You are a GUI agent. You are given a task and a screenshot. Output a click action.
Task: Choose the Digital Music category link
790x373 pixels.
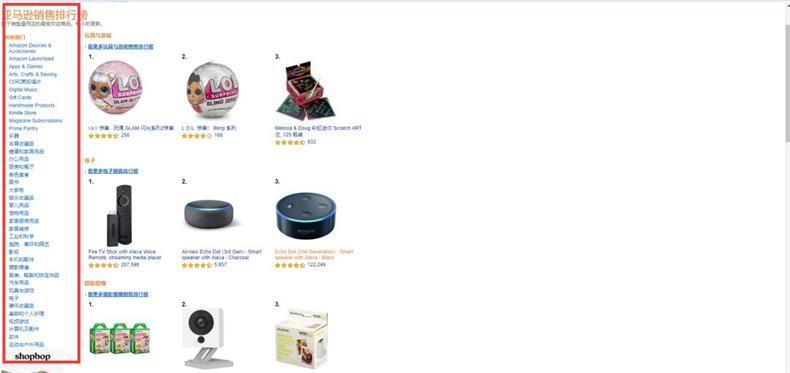23,90
